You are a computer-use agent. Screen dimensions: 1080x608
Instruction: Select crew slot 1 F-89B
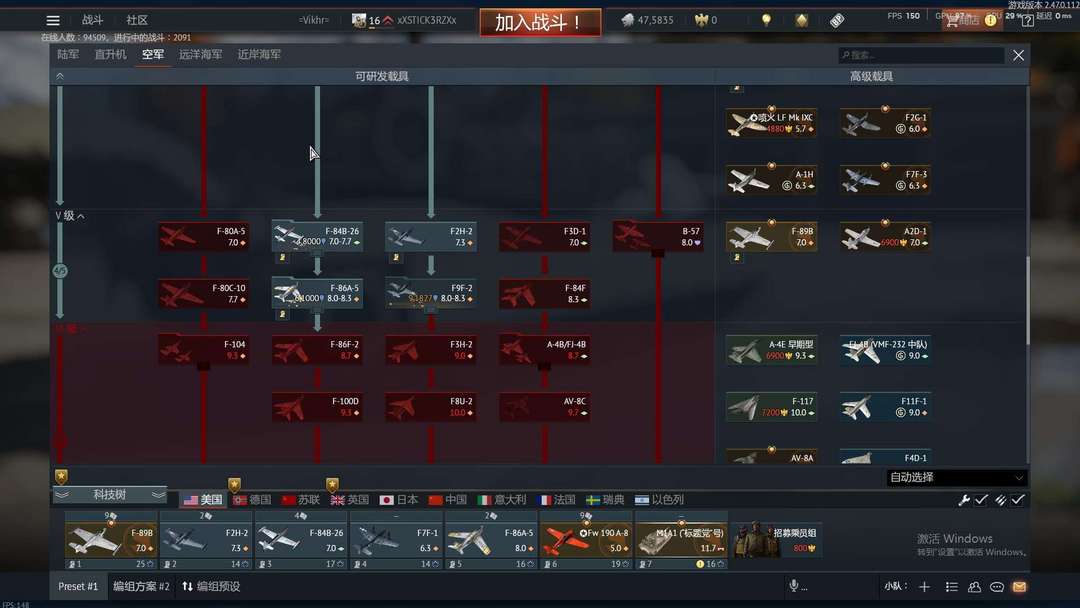[111, 541]
